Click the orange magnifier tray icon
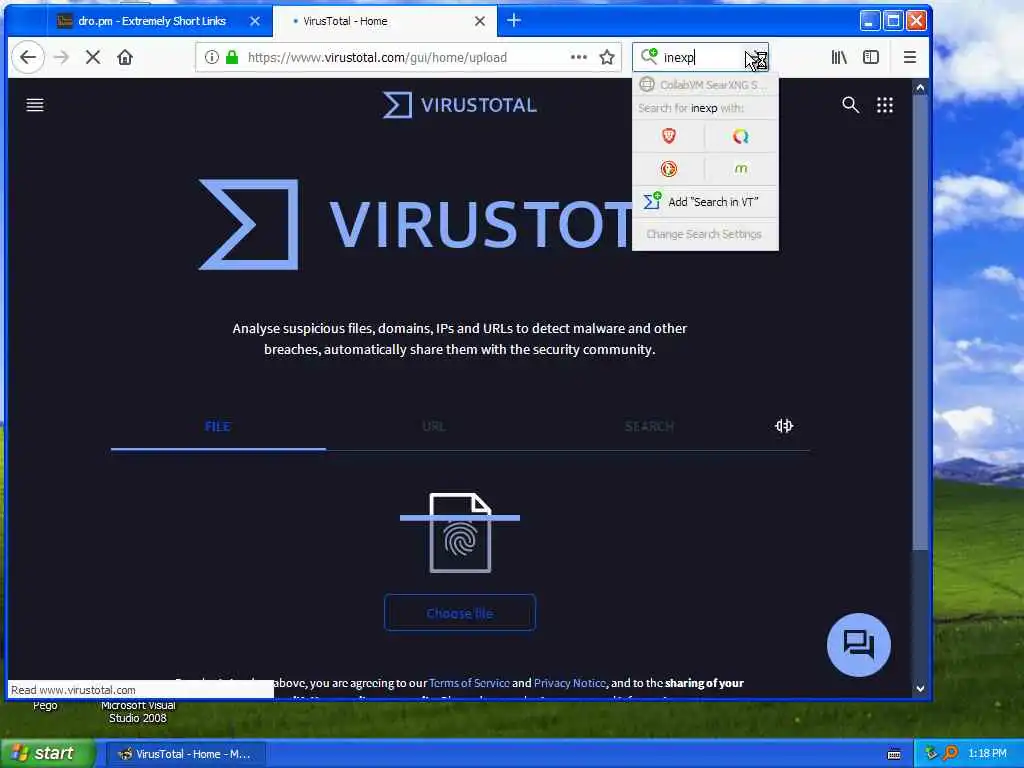Image resolution: width=1024 pixels, height=768 pixels. 950,753
